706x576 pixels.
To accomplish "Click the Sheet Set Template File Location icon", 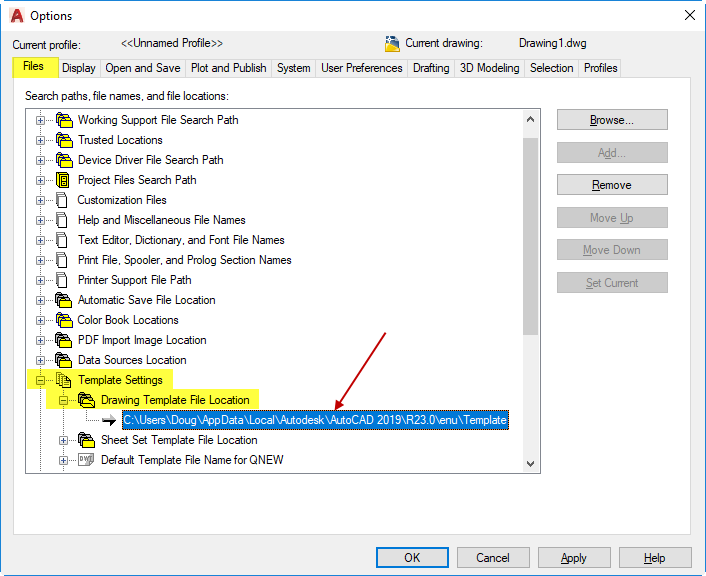I will coord(86,440).
